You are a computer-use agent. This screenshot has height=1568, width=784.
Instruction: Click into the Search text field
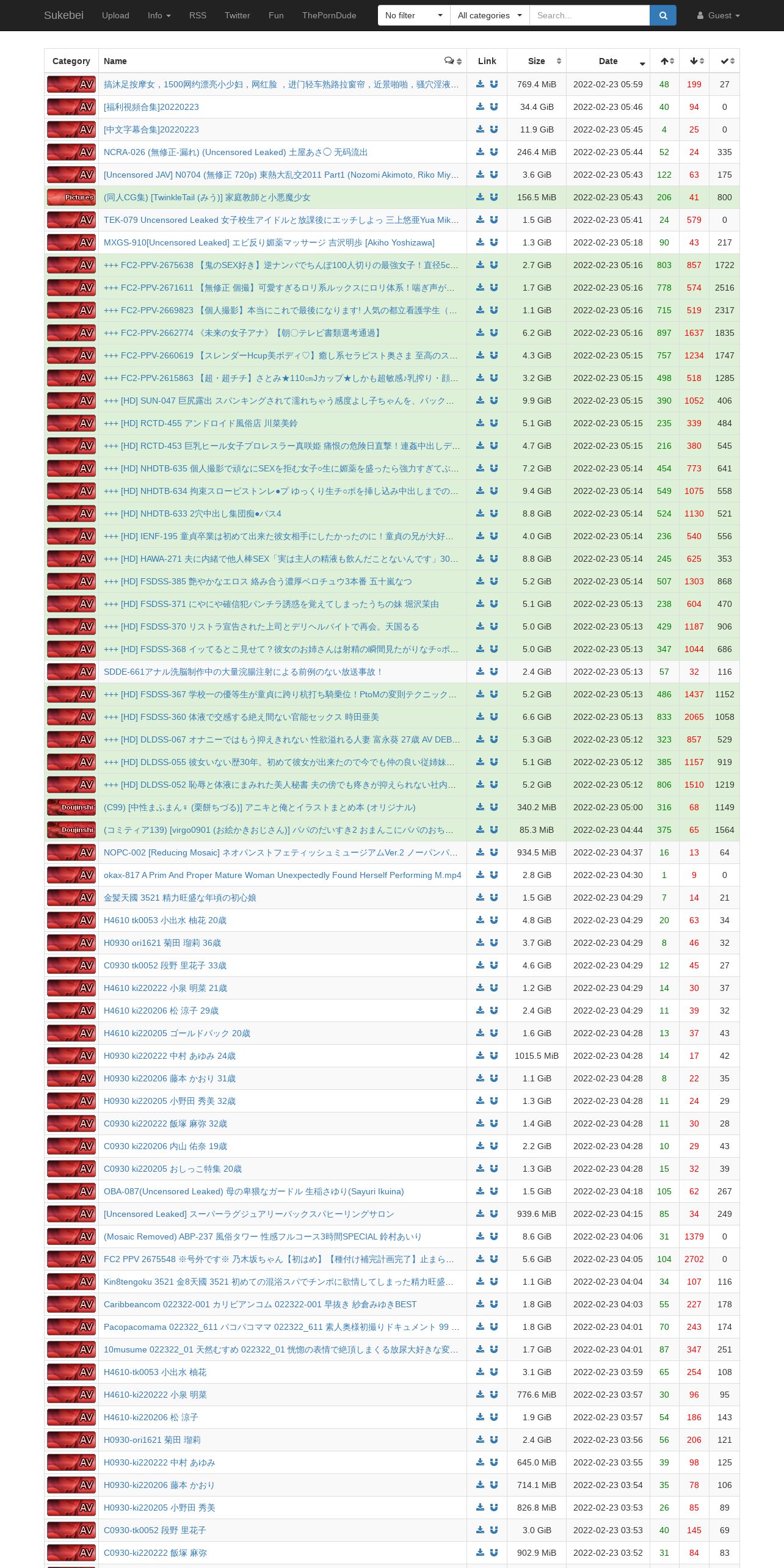pyautogui.click(x=589, y=15)
